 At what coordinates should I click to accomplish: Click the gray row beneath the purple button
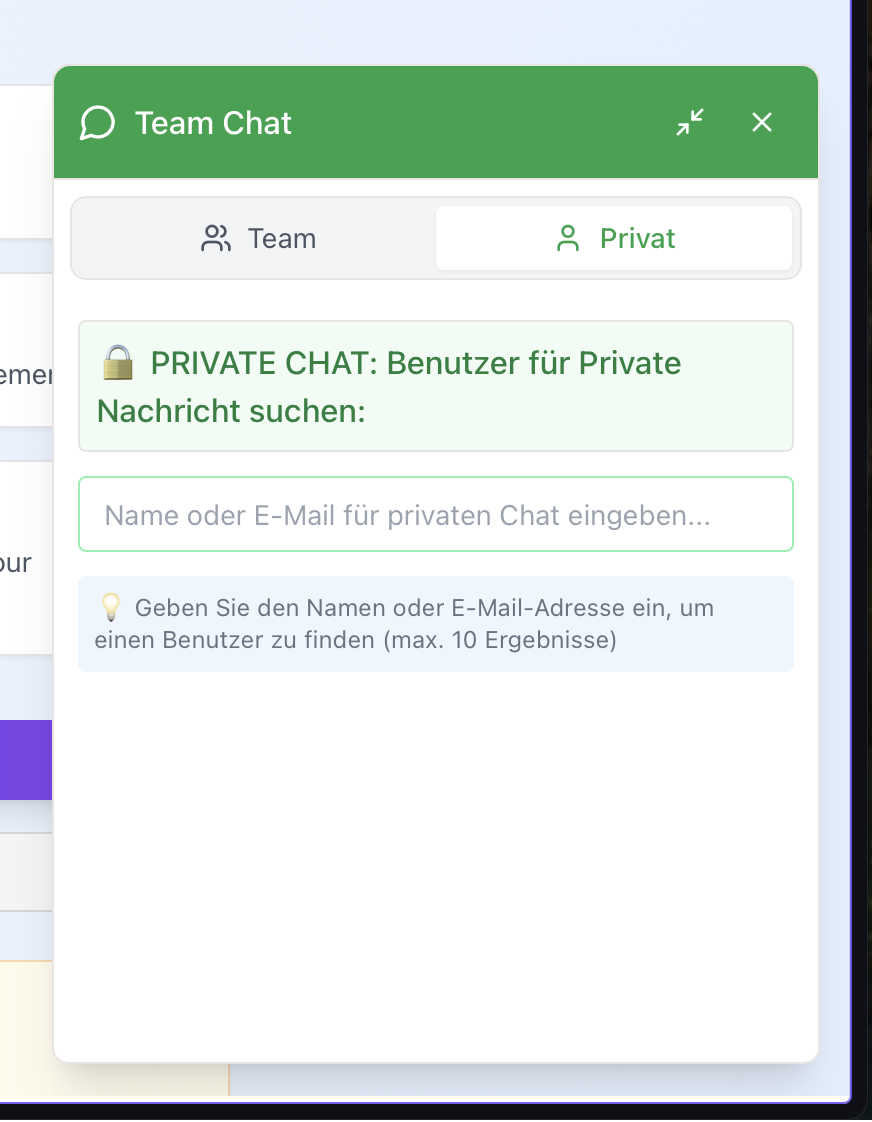tap(26, 872)
